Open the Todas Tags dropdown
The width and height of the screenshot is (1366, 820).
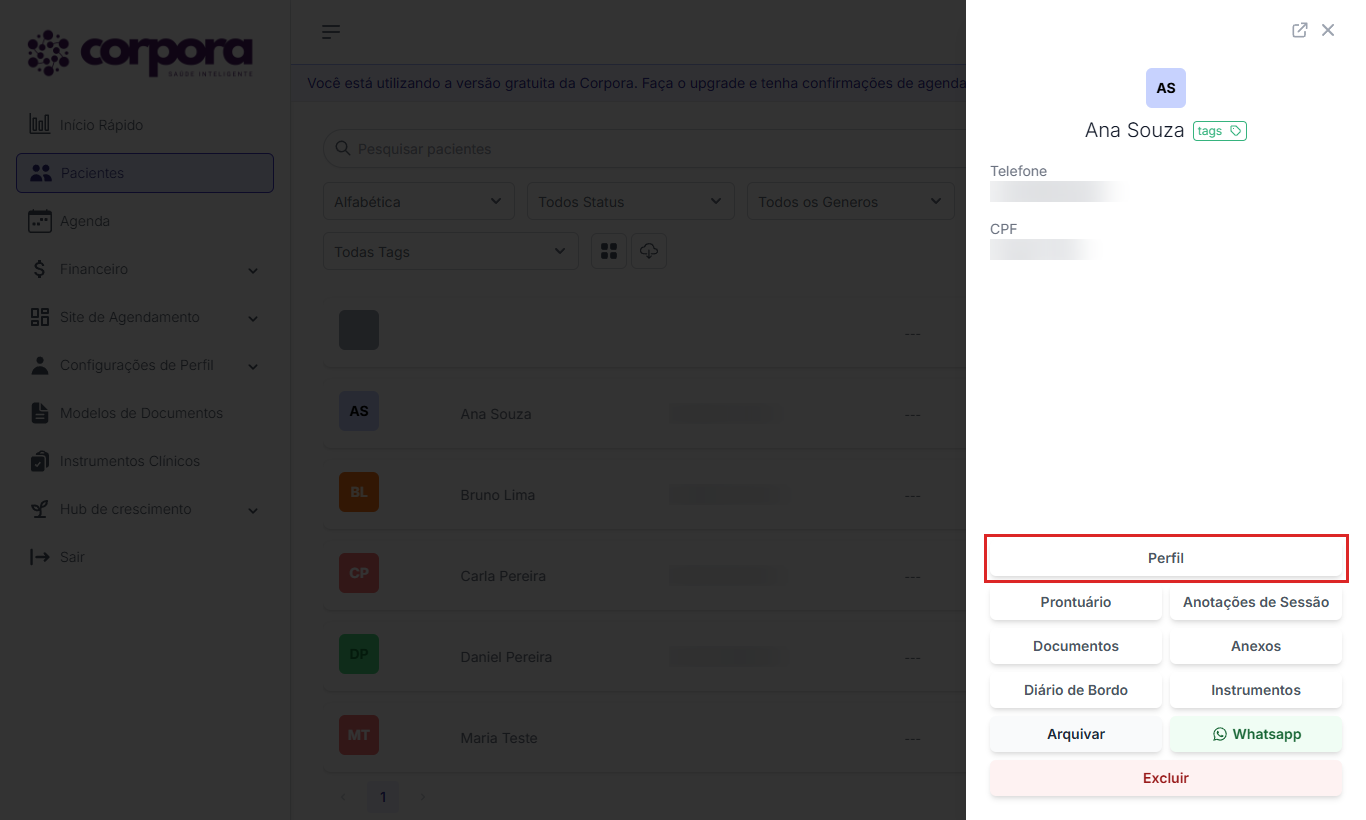(451, 252)
